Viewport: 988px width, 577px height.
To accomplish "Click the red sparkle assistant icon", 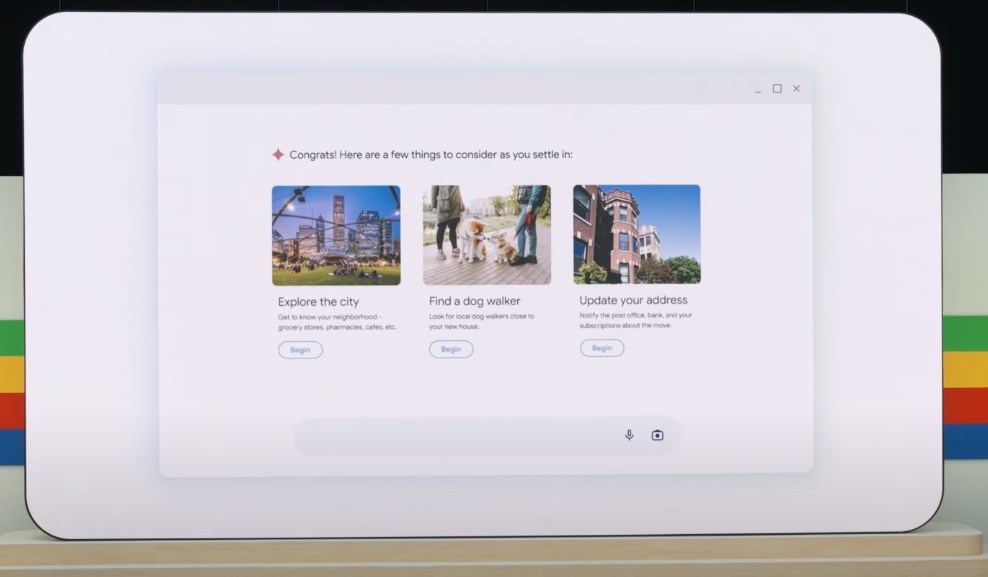I will [278, 154].
